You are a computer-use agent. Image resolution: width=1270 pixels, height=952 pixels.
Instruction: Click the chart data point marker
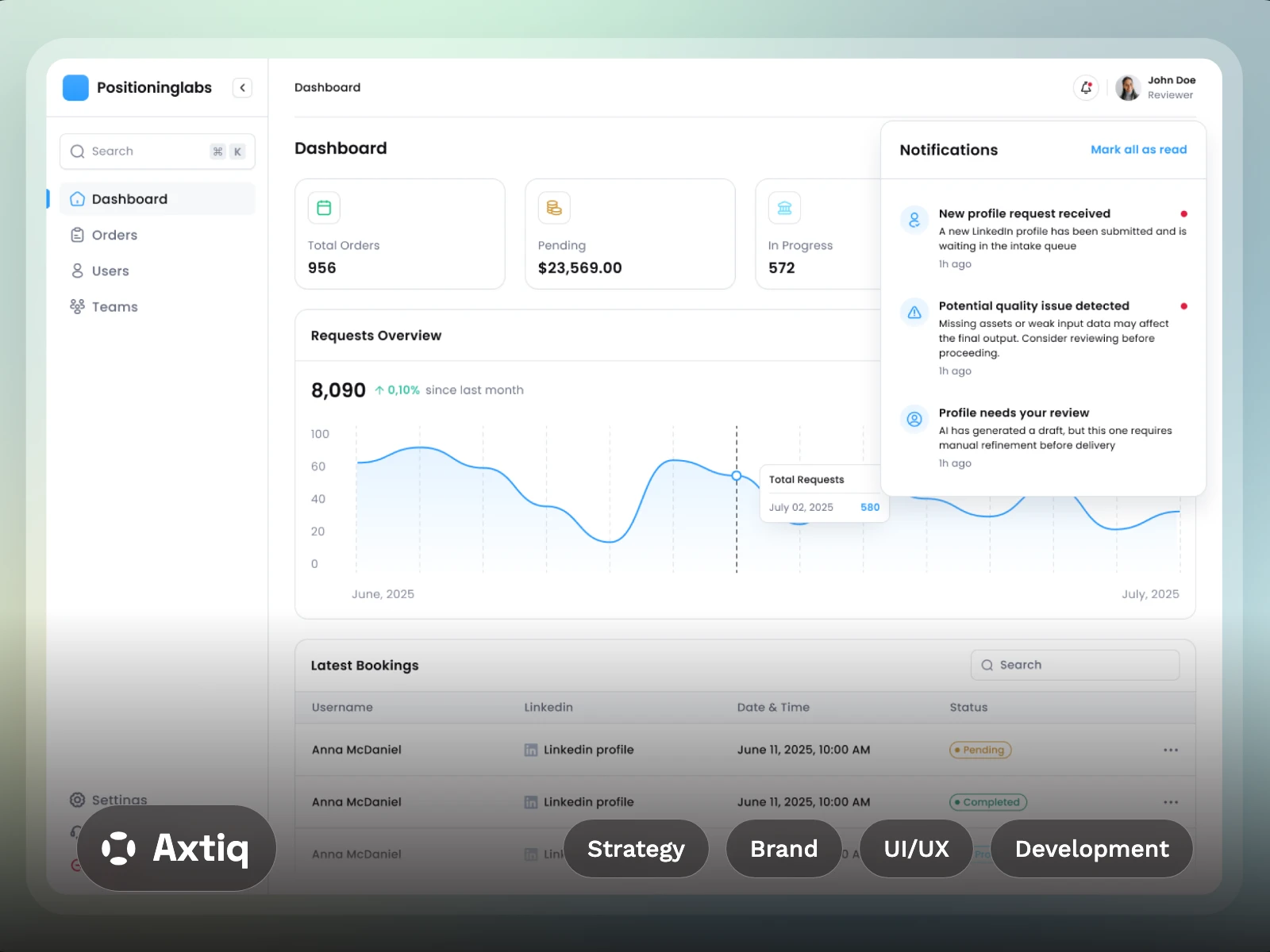[x=737, y=476]
